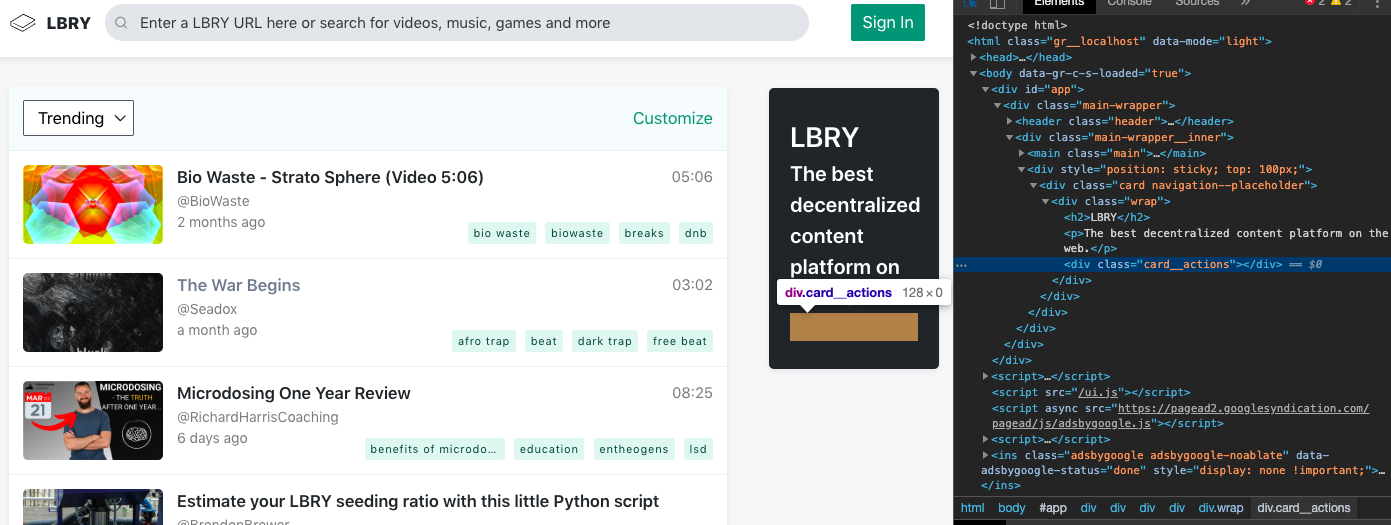Open Microdosing One Year Review title
Screen dimensions: 1391x525
294,393
